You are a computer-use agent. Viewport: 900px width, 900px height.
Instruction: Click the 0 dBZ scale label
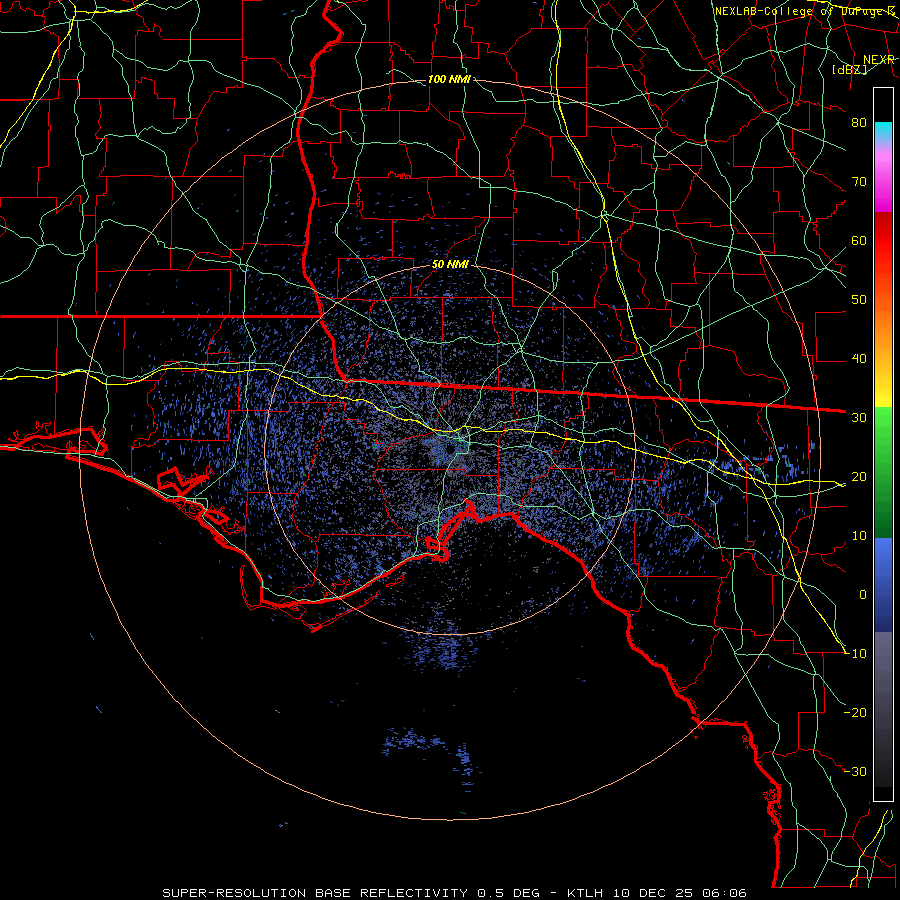tap(863, 595)
